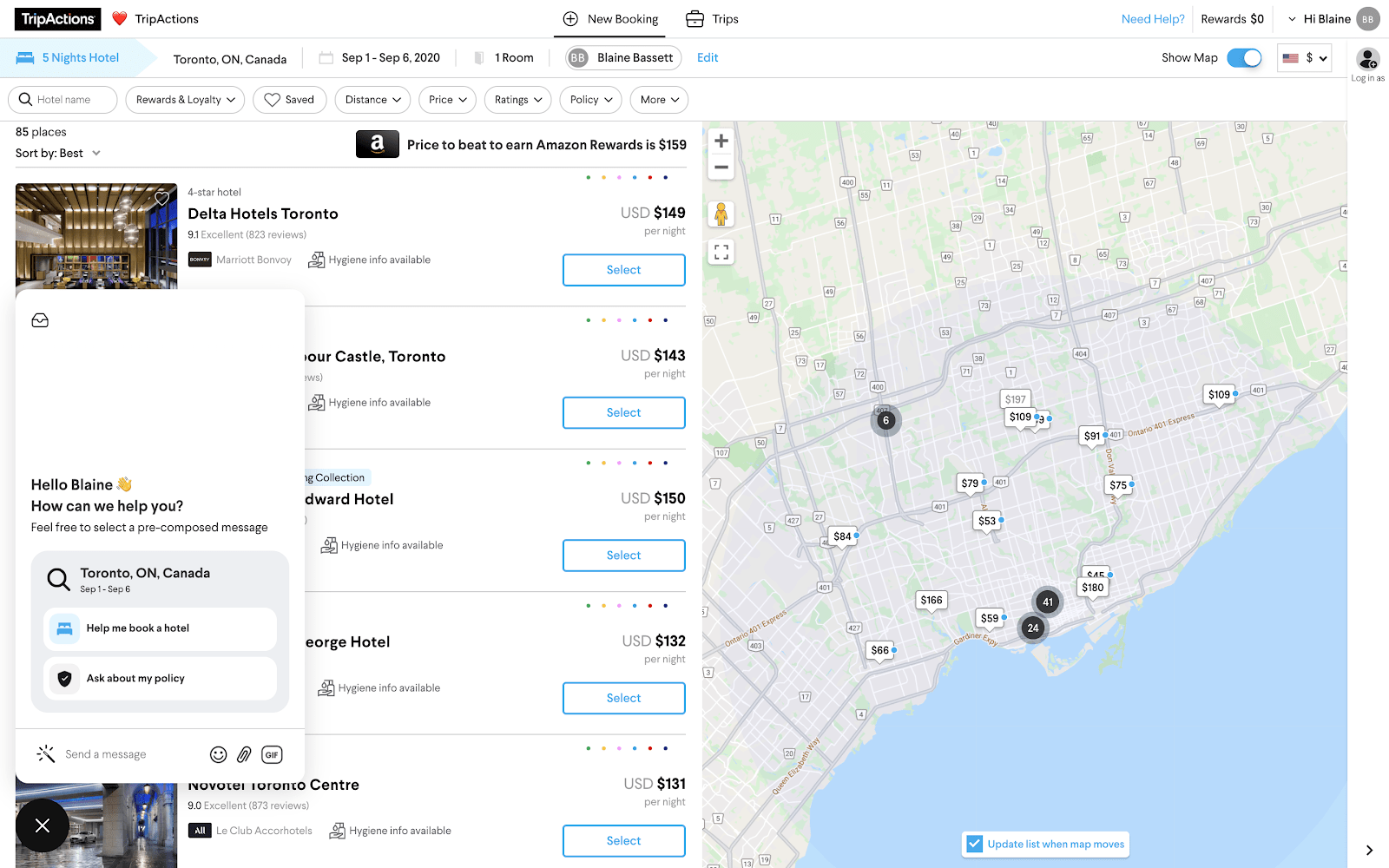Click chat search icon for Toronto trip
The width and height of the screenshot is (1389, 868).
(x=59, y=579)
